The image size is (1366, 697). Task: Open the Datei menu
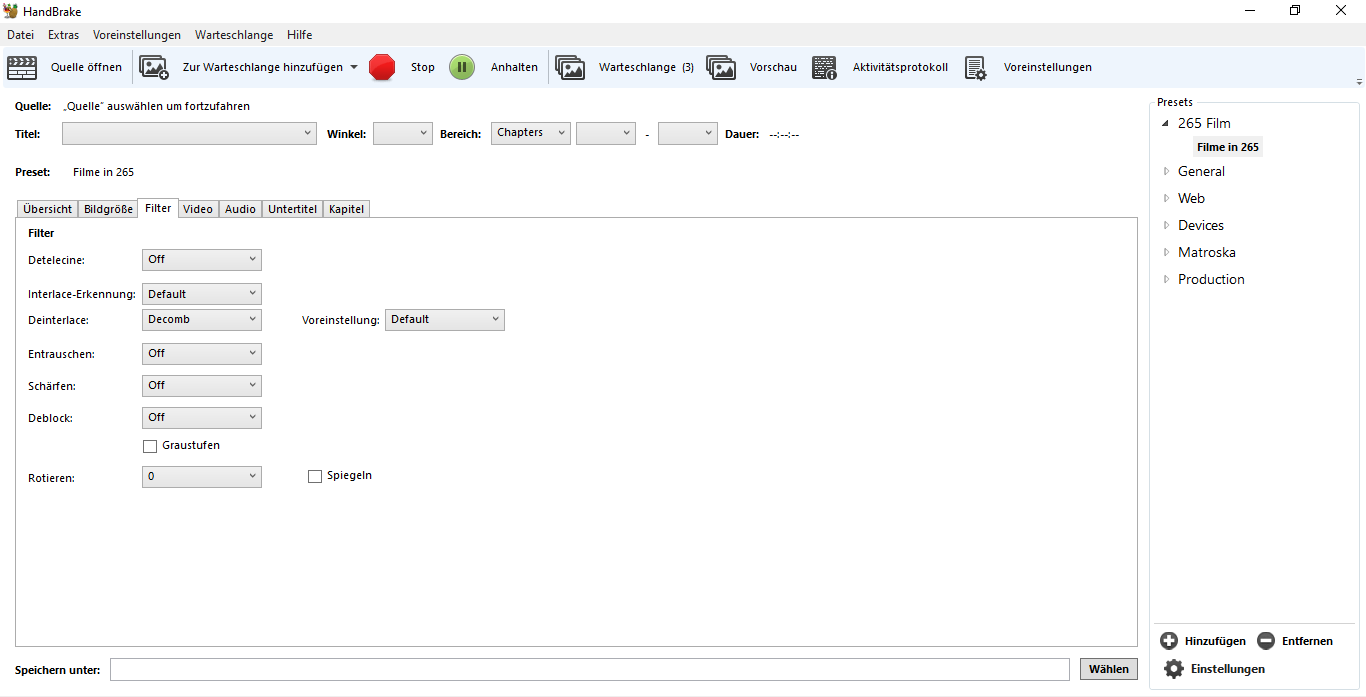pos(20,35)
